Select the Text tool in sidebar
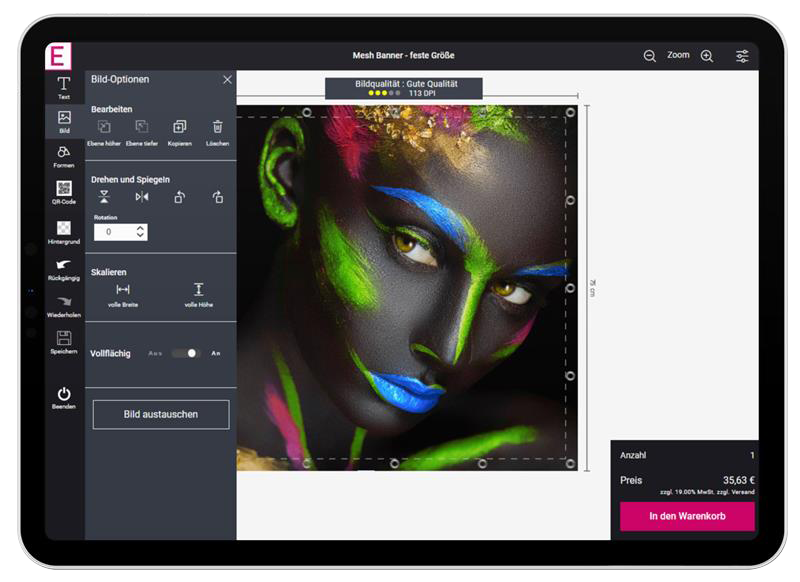The width and height of the screenshot is (800, 582). pos(64,86)
